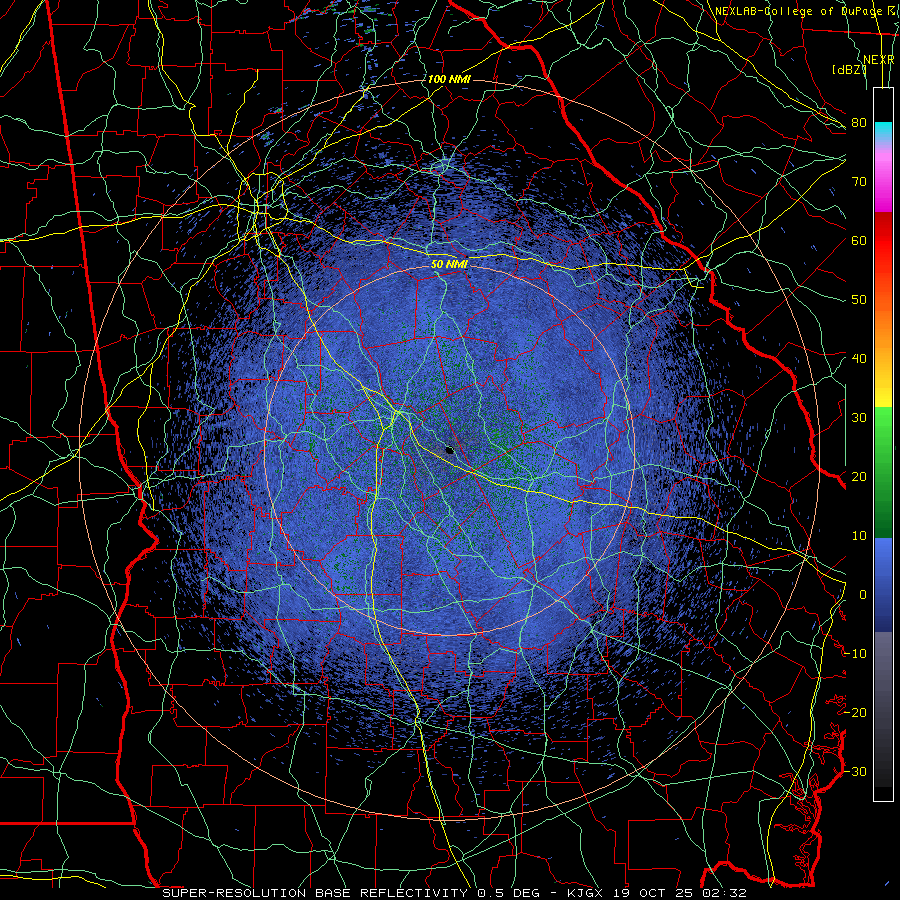Click the "-10" value on the dBZ scale
900x900 pixels.
pyautogui.click(x=855, y=653)
